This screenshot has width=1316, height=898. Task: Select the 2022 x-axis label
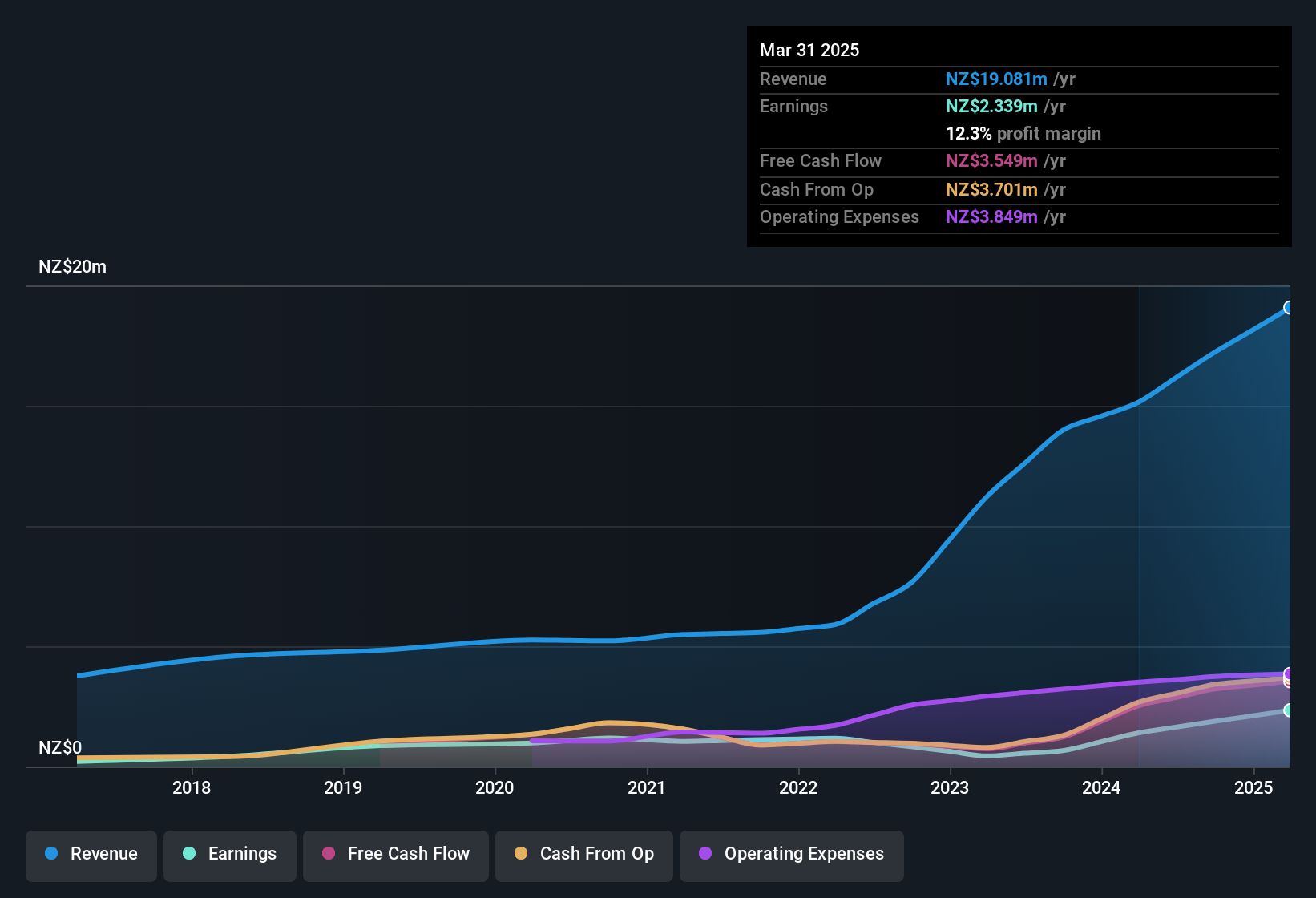pos(798,788)
